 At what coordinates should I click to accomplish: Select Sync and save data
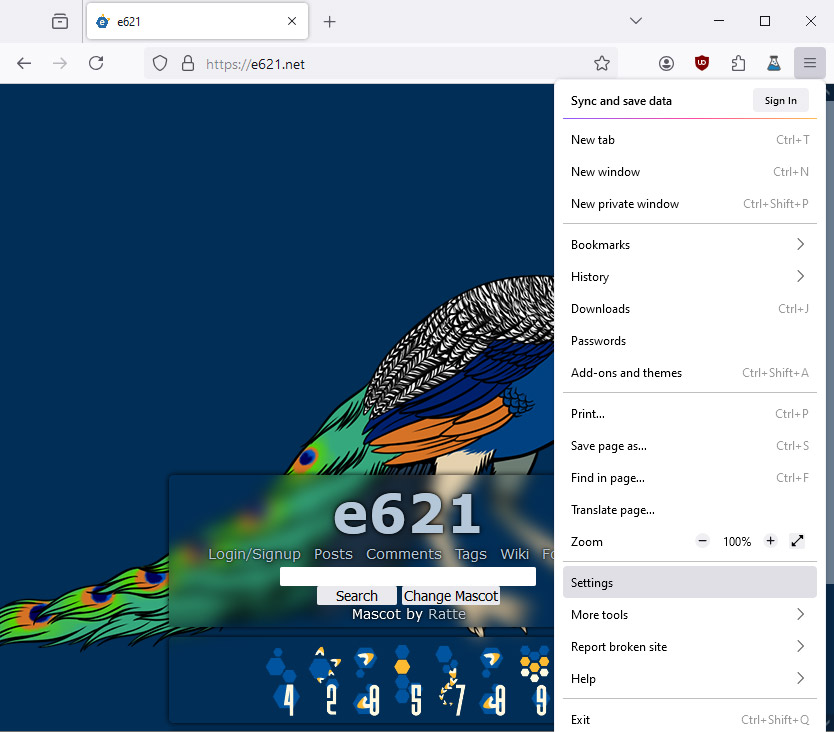coord(621,101)
